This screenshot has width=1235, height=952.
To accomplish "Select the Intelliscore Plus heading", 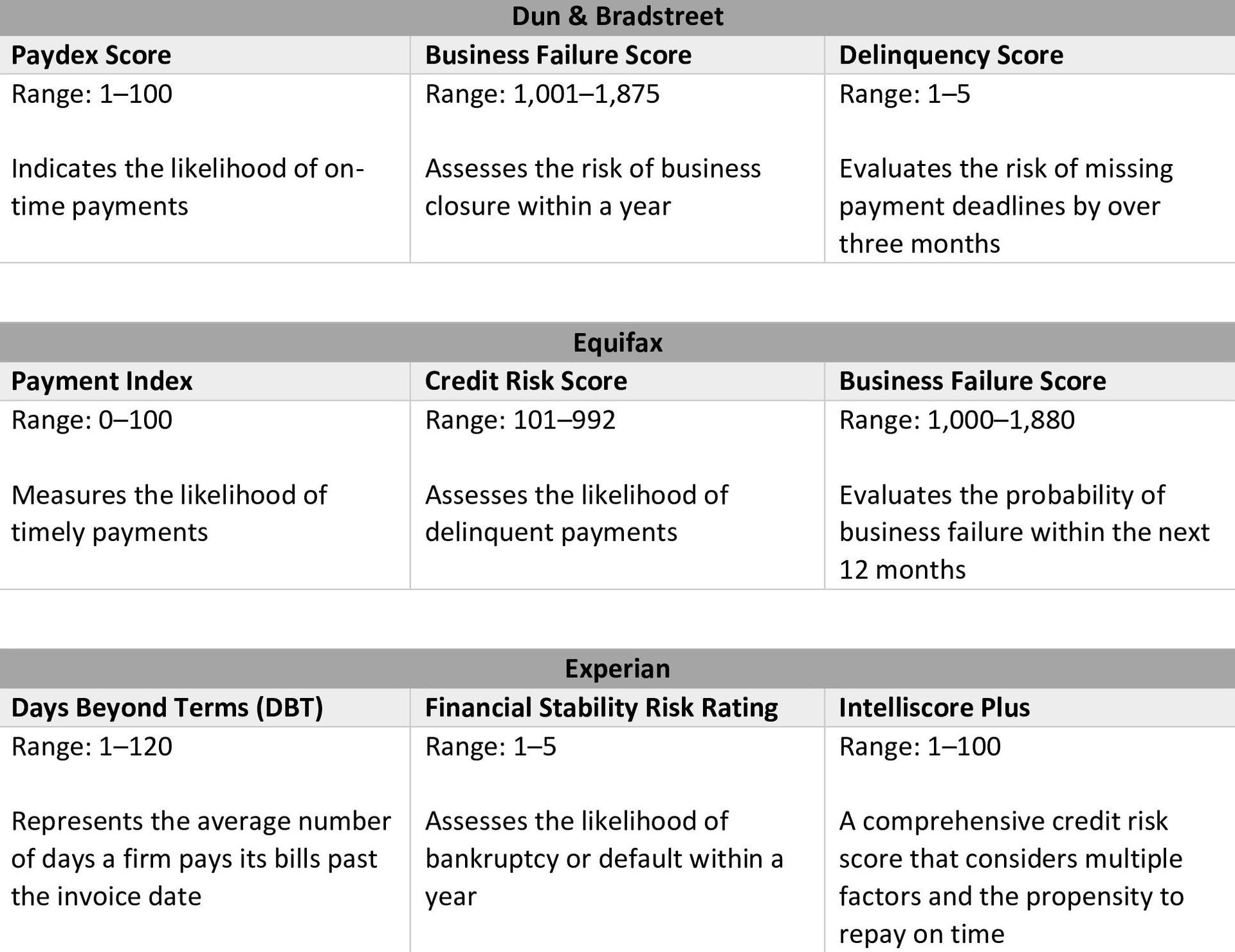I will click(934, 708).
